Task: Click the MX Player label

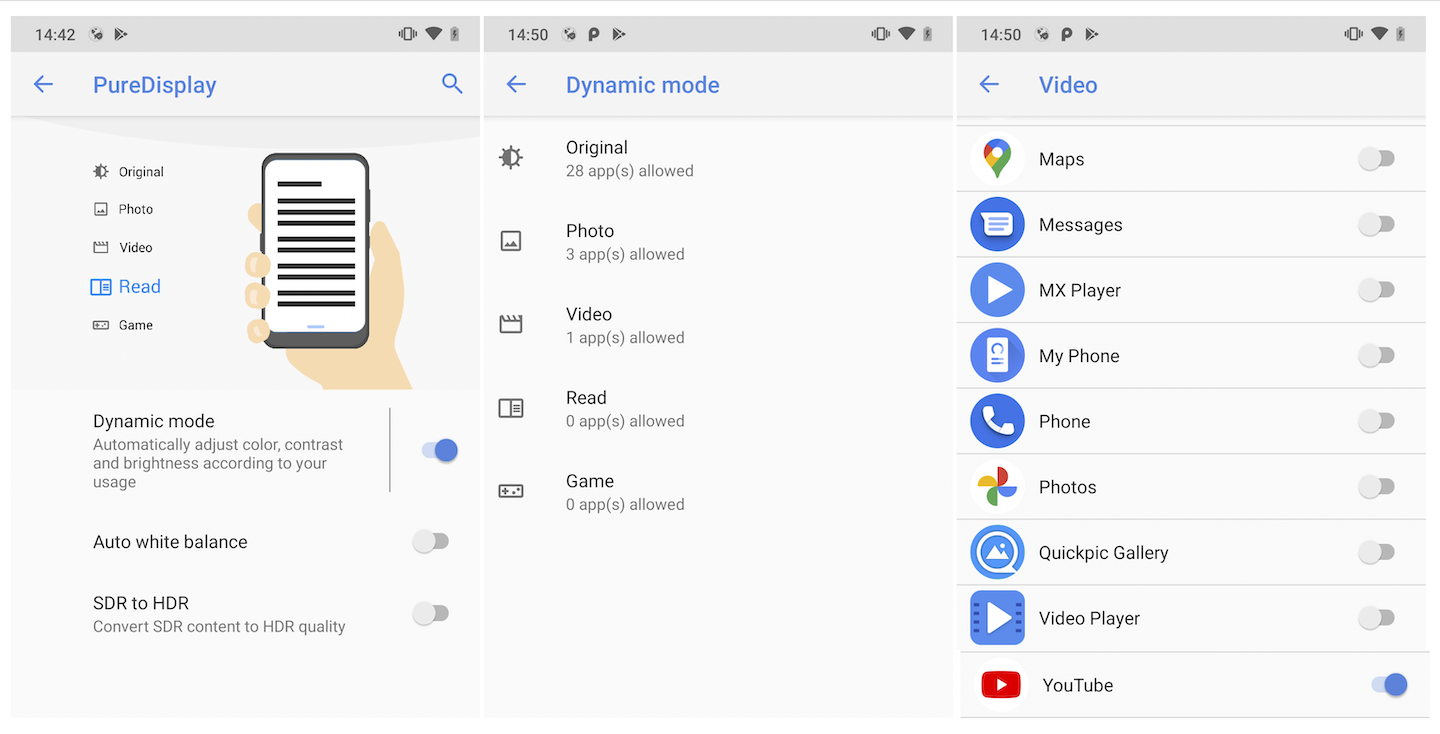Action: pyautogui.click(x=1080, y=291)
